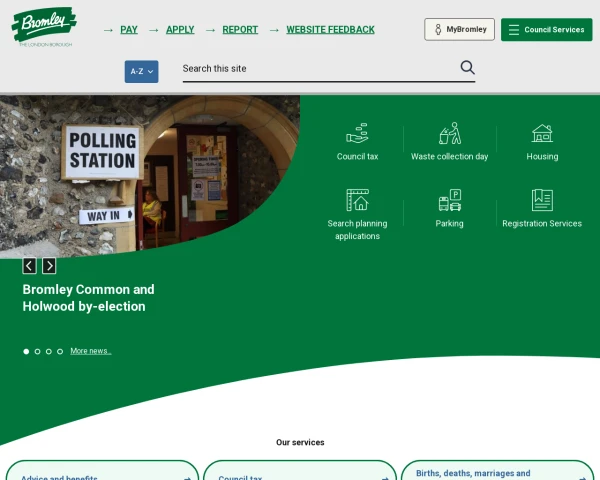Image resolution: width=600 pixels, height=480 pixels.
Task: Advance to the next news slide arrow
Action: point(49,266)
